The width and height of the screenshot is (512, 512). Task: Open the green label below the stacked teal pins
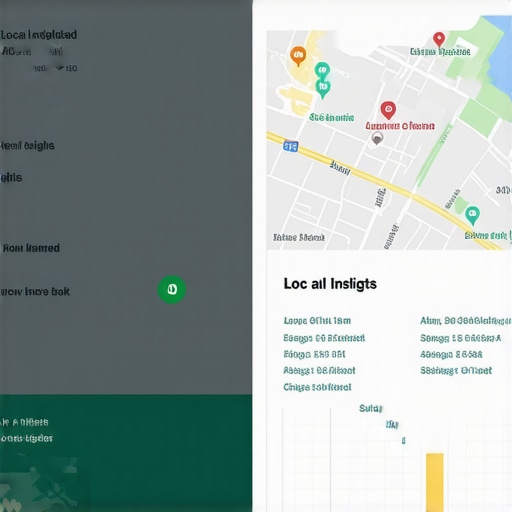pos(332,117)
